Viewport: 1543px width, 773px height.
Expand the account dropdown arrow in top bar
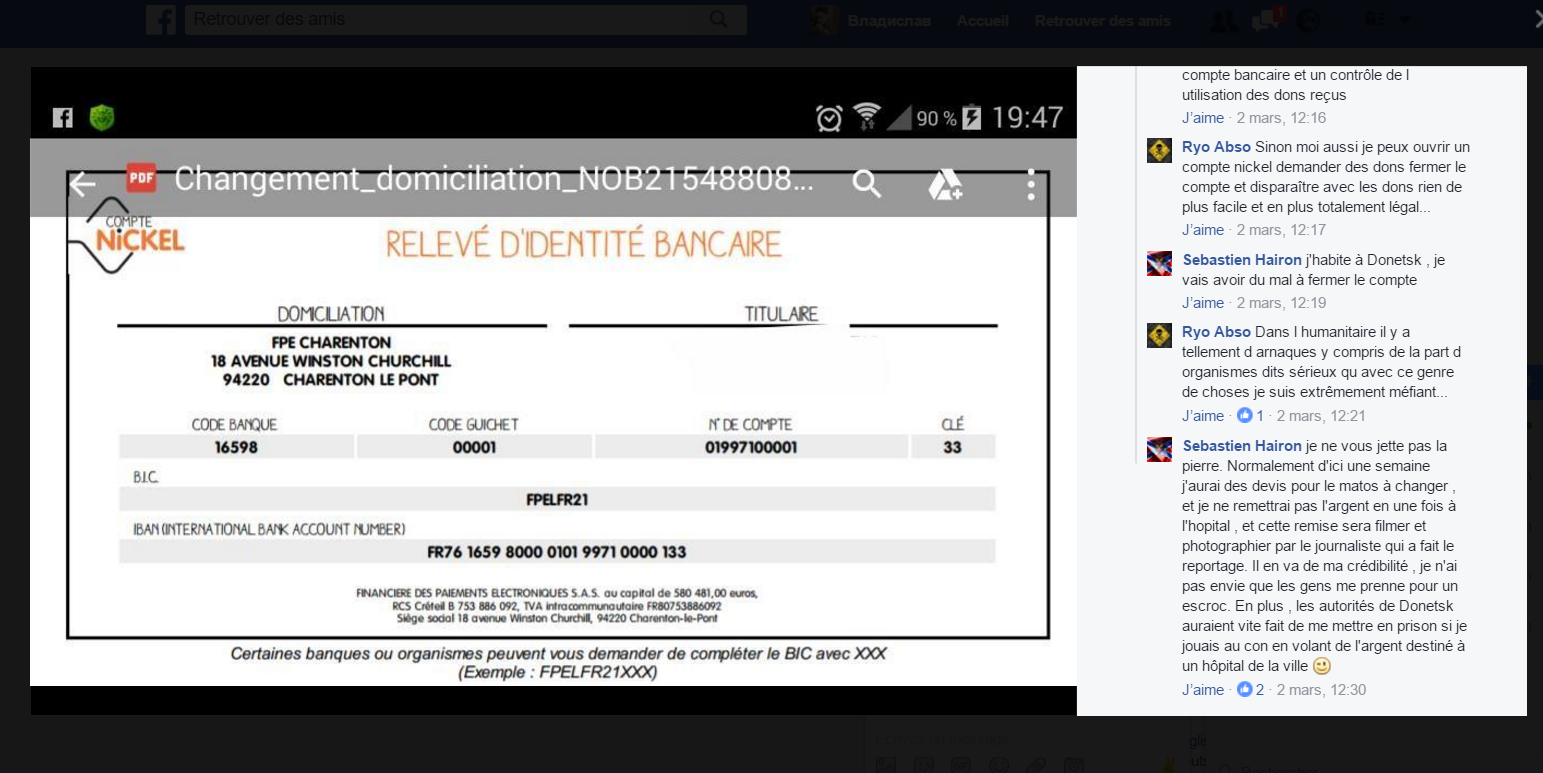click(x=1405, y=20)
